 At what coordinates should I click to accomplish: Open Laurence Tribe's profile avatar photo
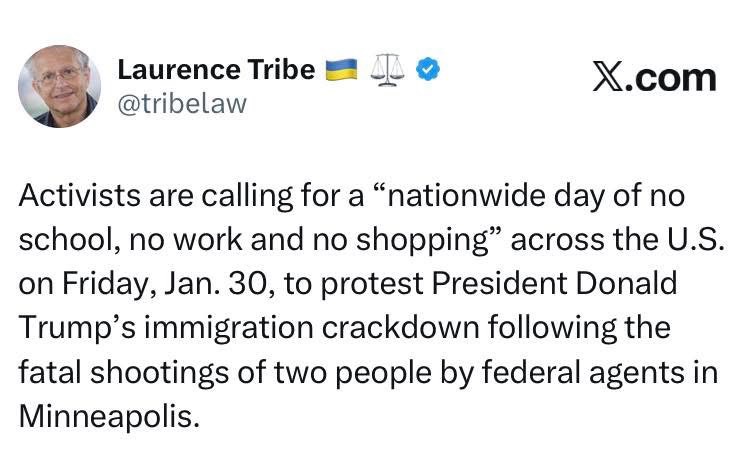59,86
